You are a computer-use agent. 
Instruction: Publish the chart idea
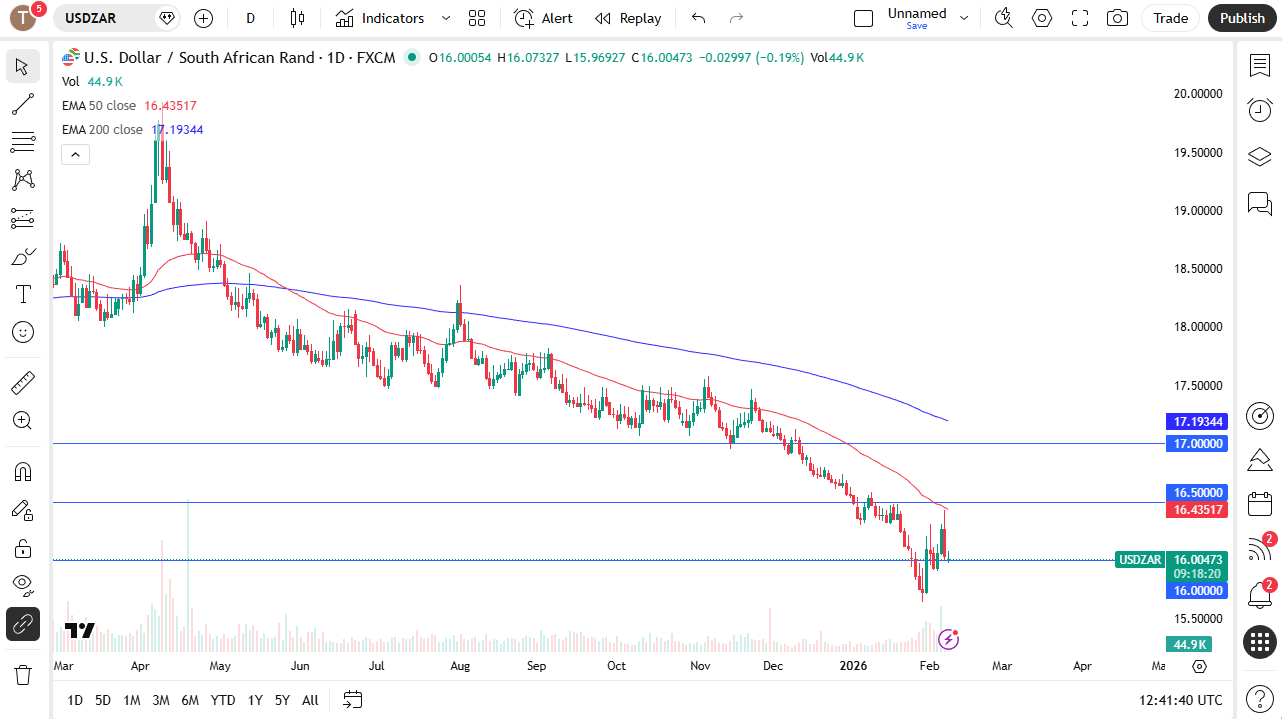[x=1242, y=18]
